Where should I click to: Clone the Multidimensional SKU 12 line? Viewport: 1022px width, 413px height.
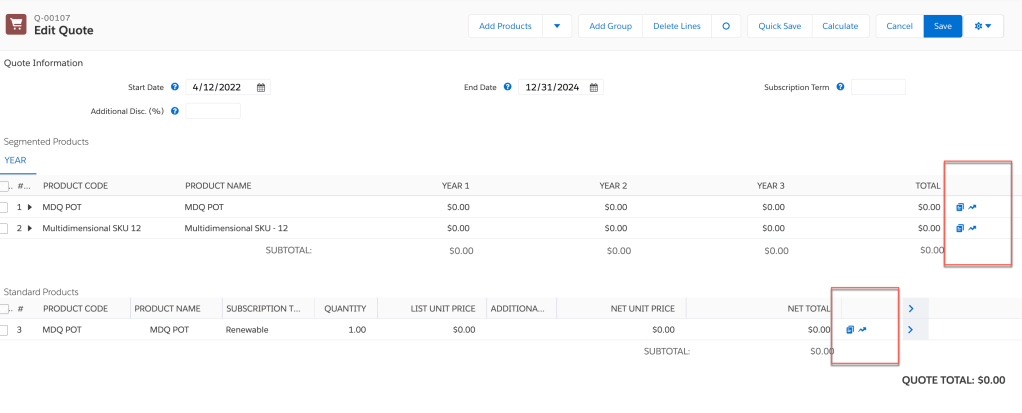tap(959, 228)
